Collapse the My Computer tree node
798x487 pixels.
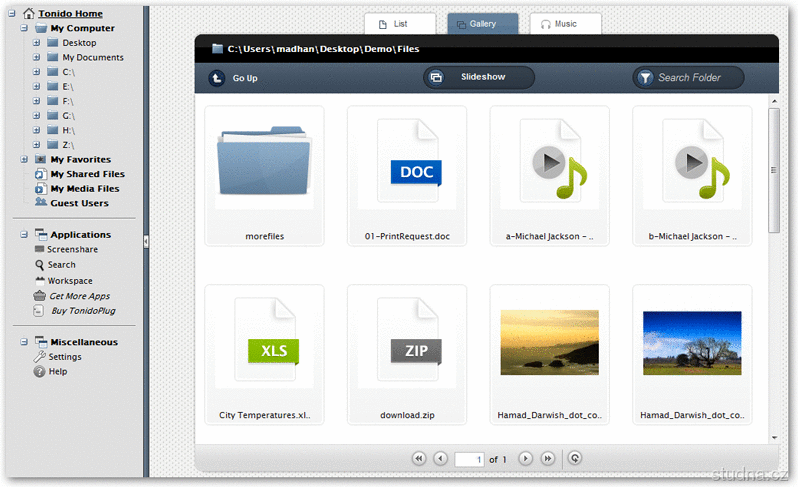click(x=24, y=29)
